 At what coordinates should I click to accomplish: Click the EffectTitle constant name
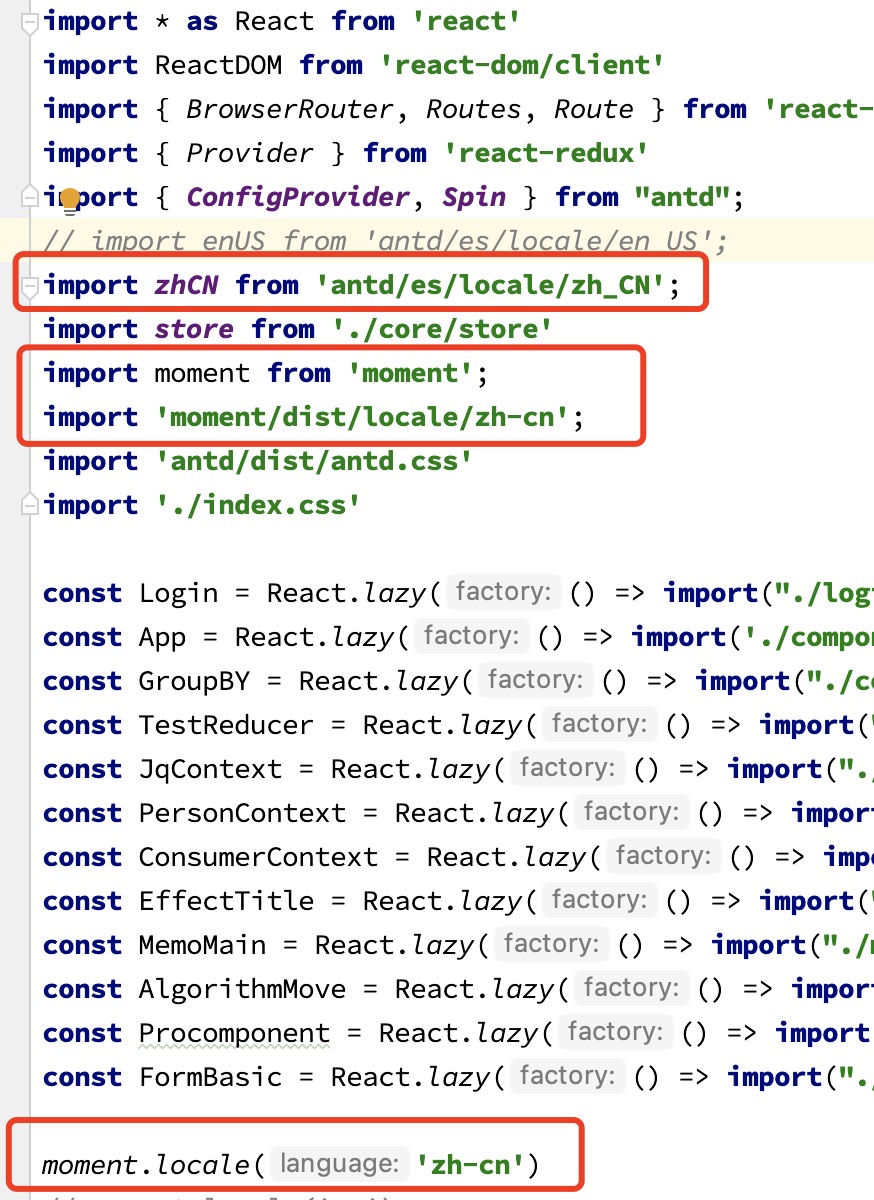(x=226, y=901)
